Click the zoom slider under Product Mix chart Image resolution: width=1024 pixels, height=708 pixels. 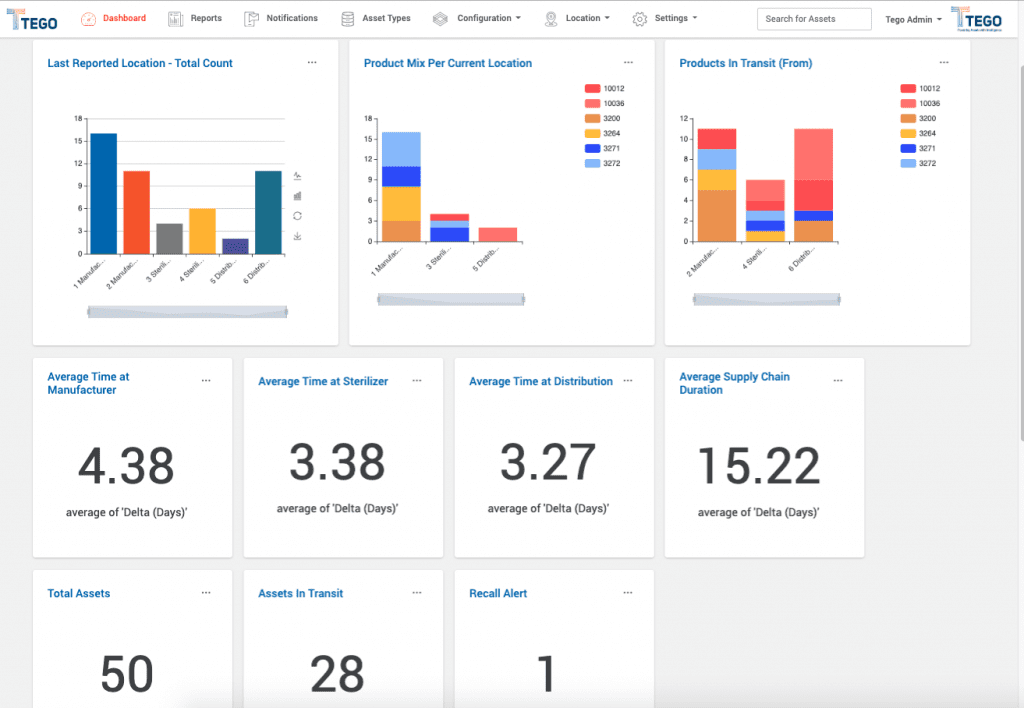[451, 299]
